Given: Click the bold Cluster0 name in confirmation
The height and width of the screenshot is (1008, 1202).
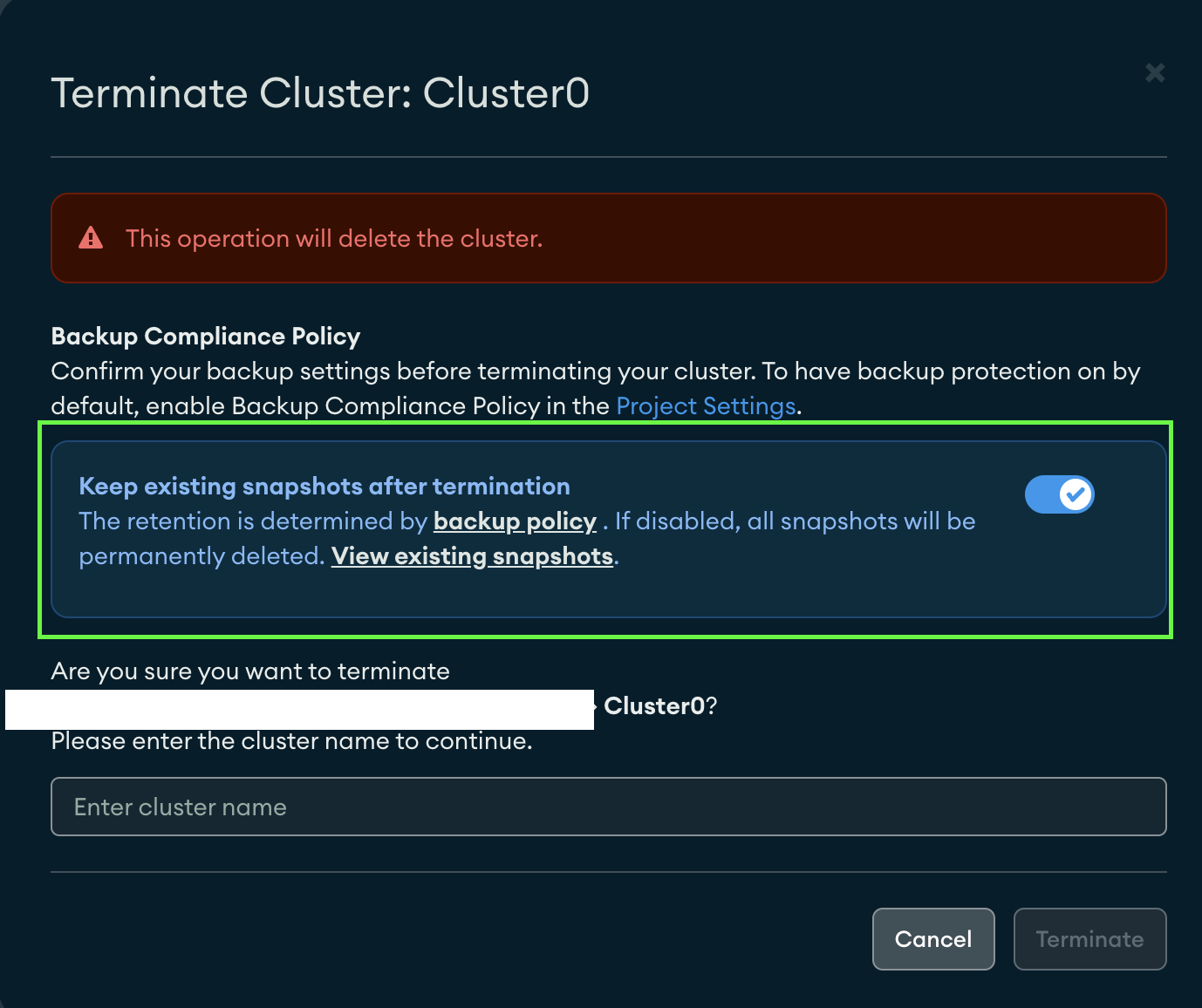Looking at the screenshot, I should point(654,706).
